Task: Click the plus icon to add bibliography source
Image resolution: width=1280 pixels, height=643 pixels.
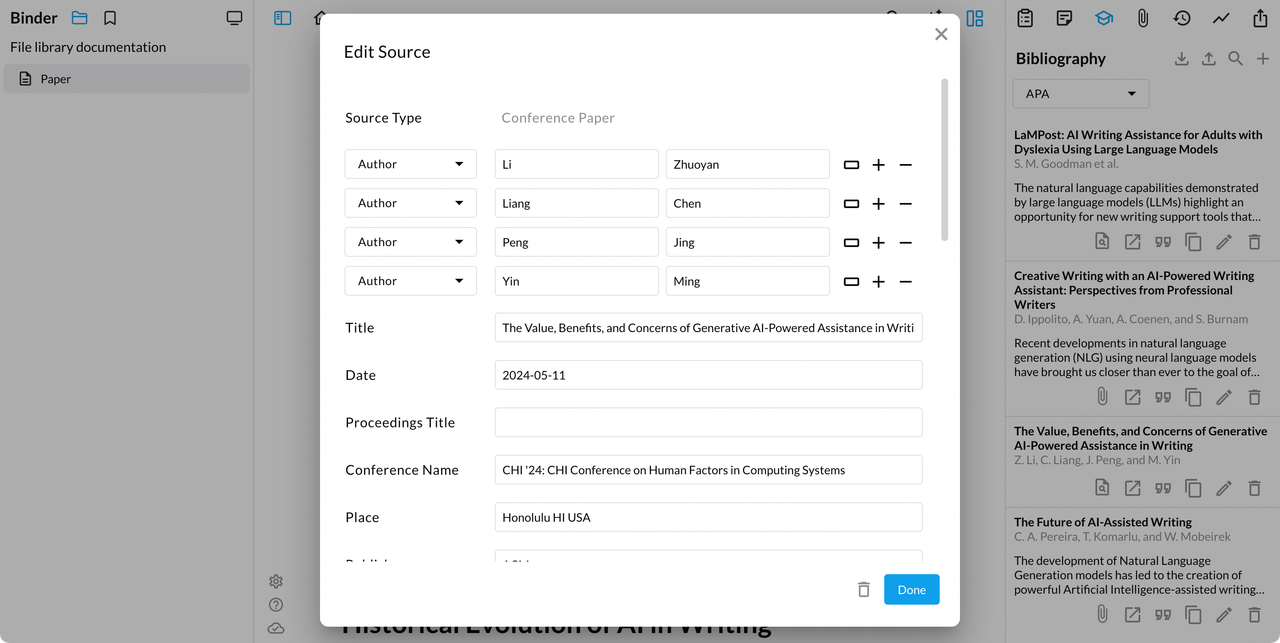Action: pyautogui.click(x=1262, y=59)
